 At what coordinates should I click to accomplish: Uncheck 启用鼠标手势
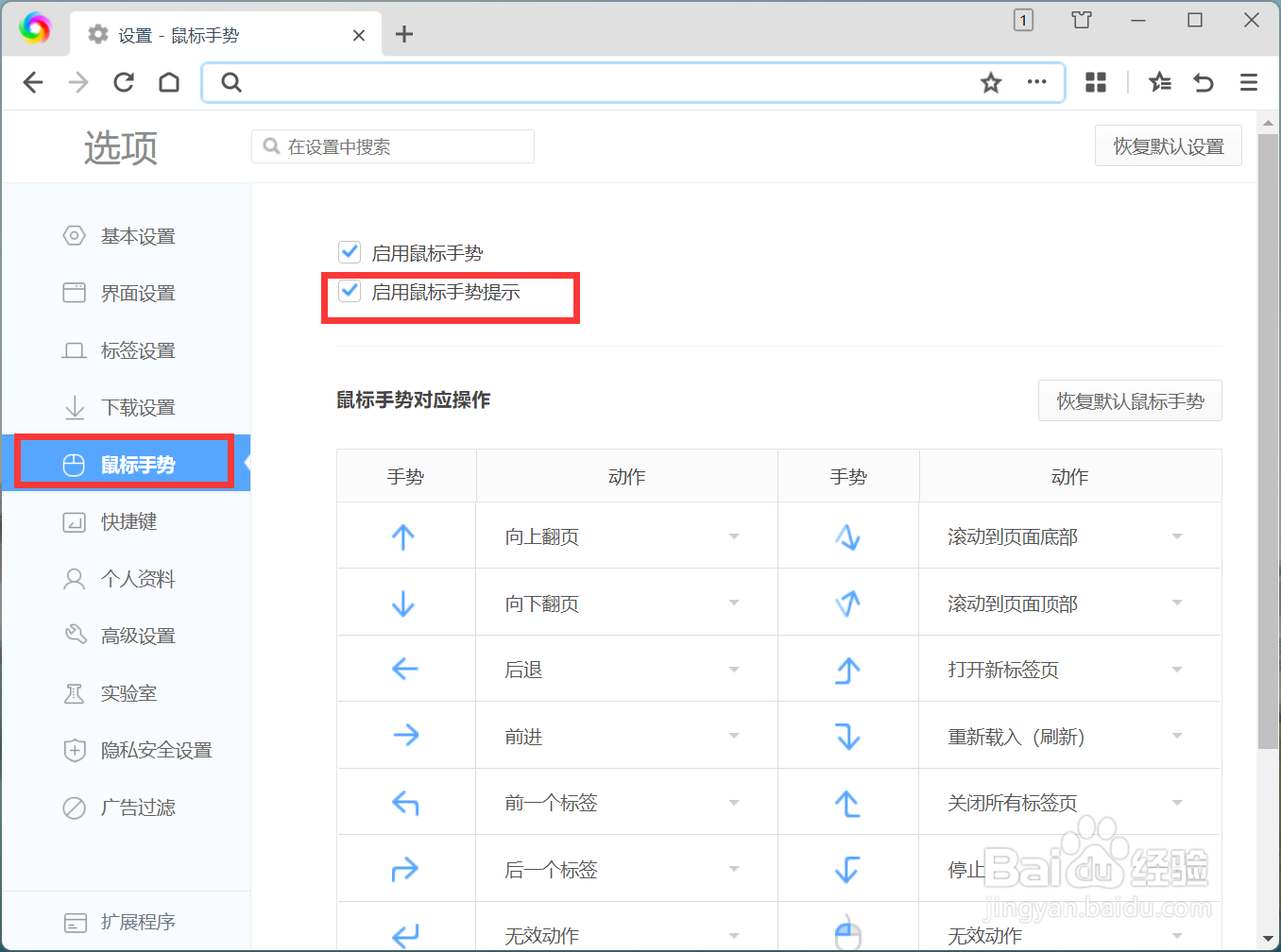[350, 251]
